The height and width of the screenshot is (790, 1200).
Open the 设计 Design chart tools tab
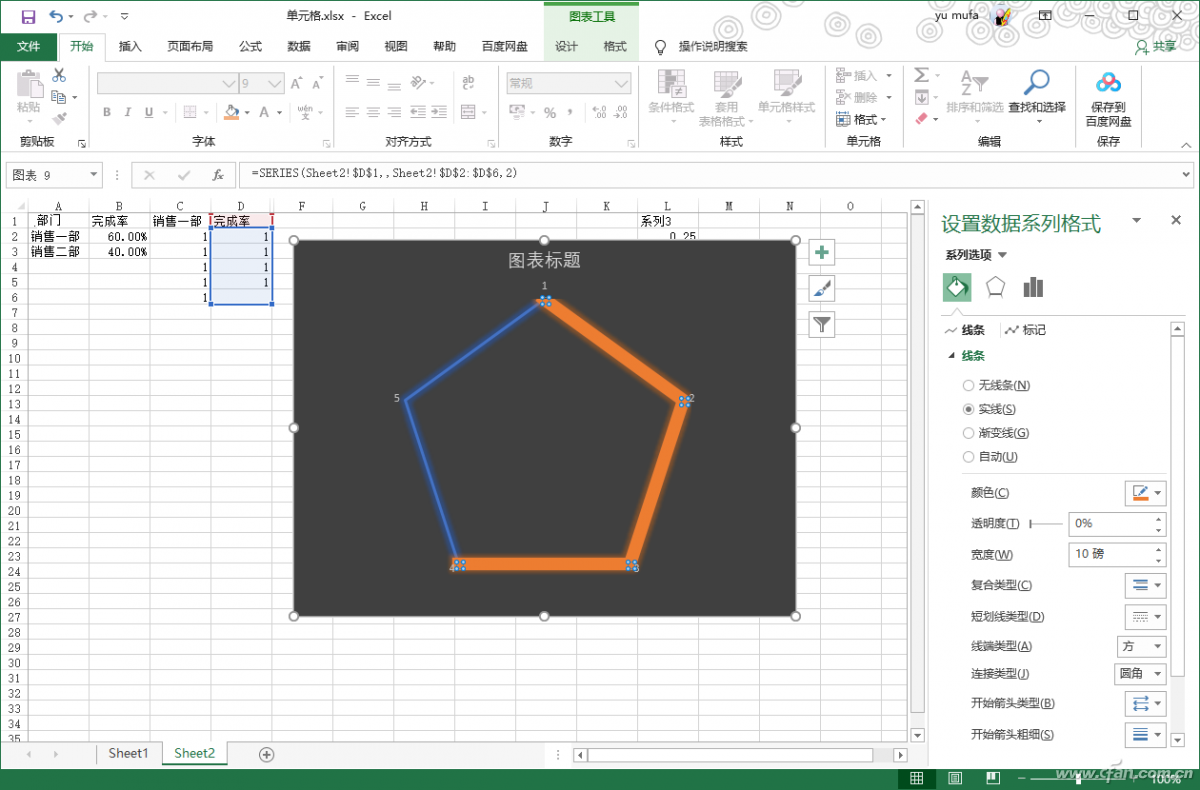pos(566,46)
